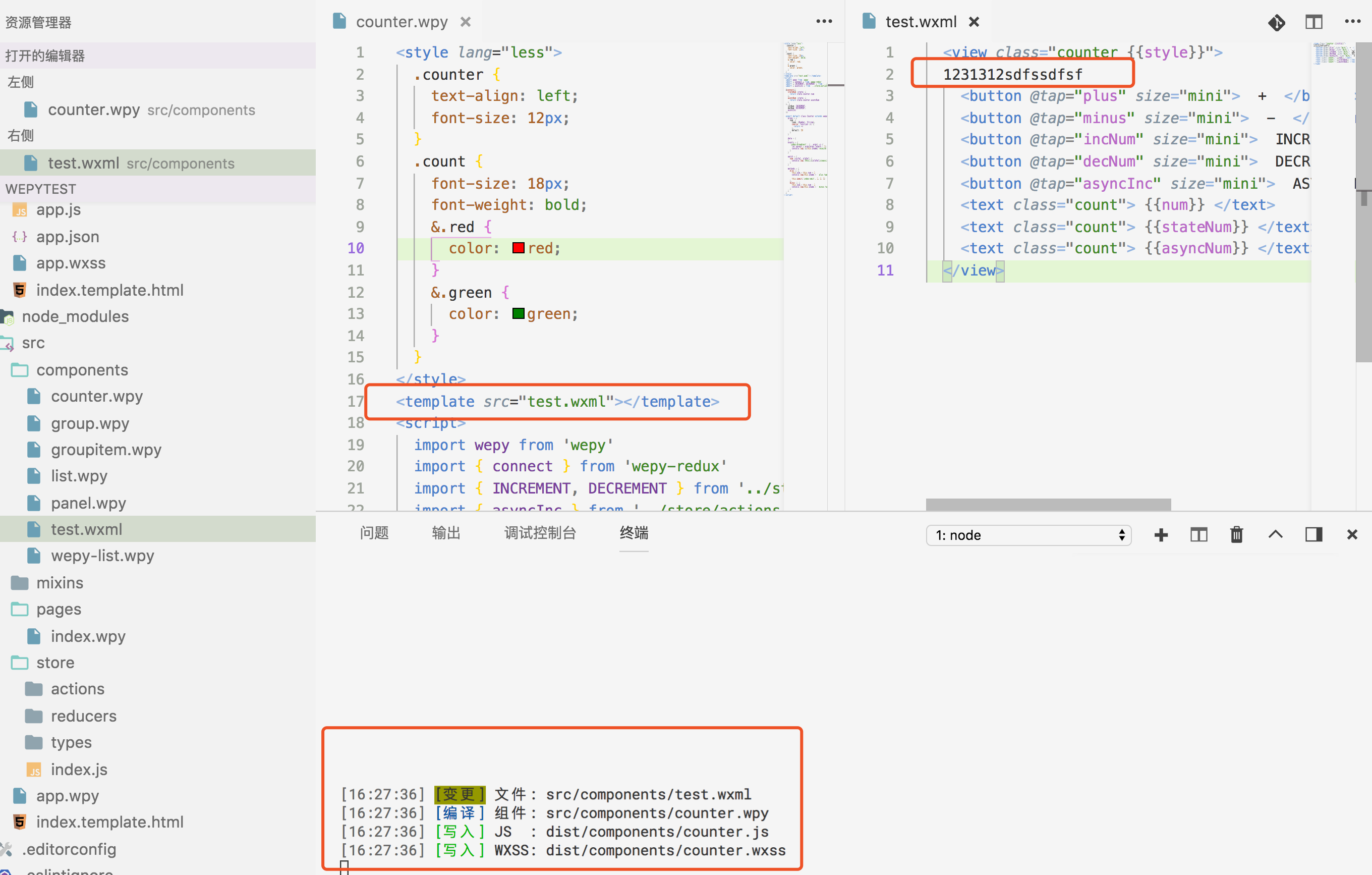Image resolution: width=1372 pixels, height=875 pixels.
Task: Hide the terminal panel with X
Action: (1352, 535)
